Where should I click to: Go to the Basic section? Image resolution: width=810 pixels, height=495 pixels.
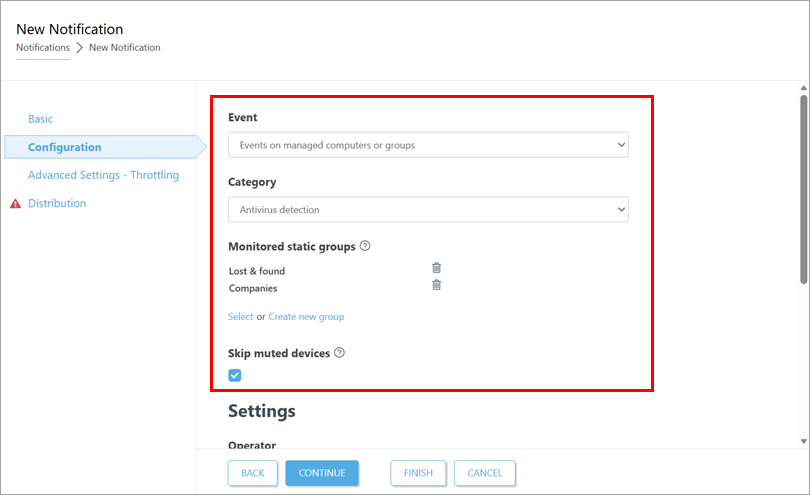pyautogui.click(x=41, y=119)
